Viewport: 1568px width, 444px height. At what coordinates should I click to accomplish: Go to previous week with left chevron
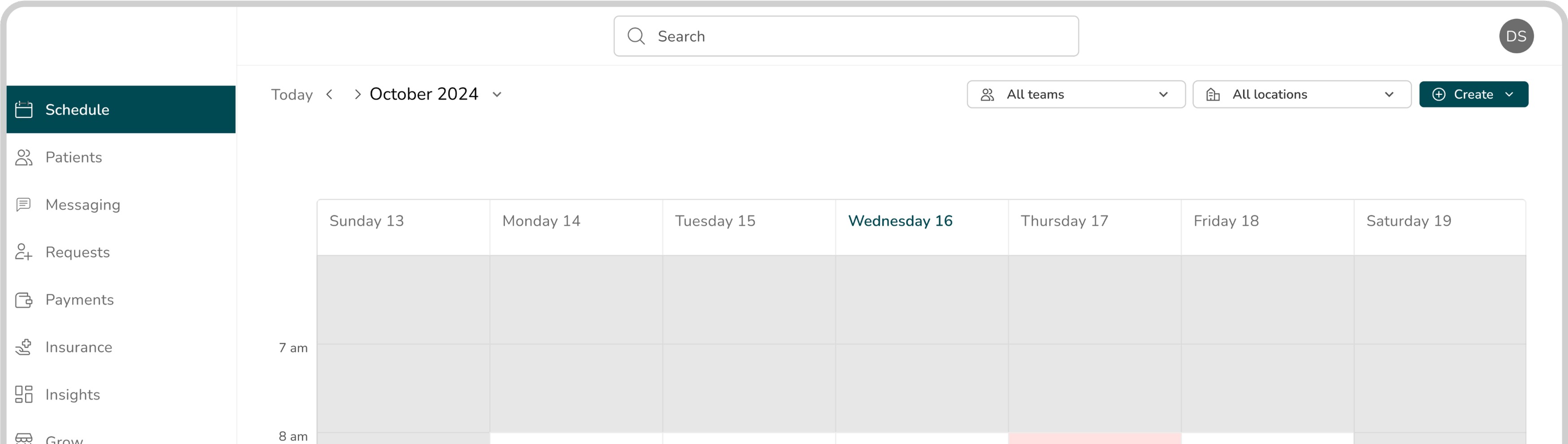[329, 94]
